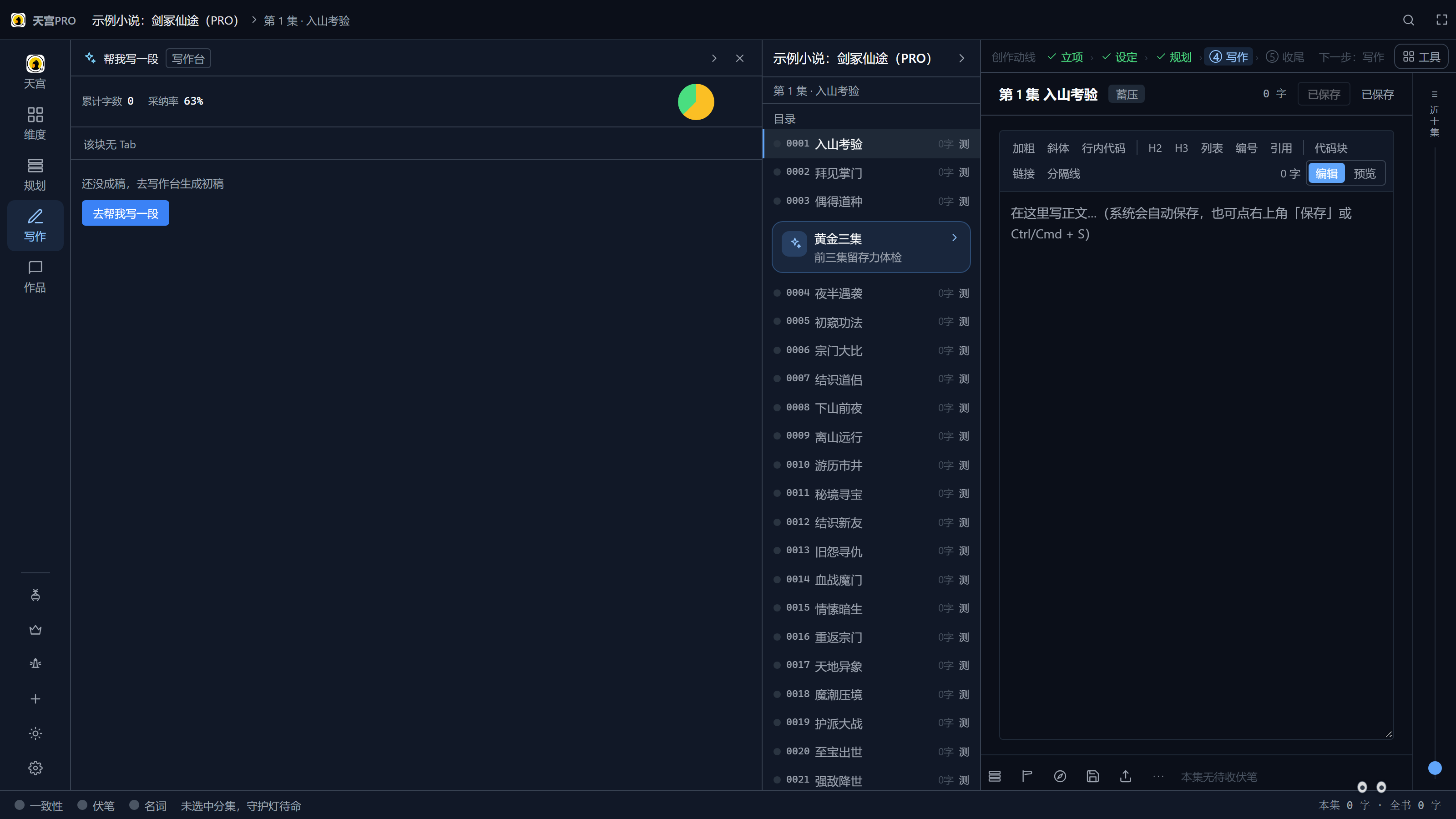Click the 已保存 button with border

point(1324,94)
